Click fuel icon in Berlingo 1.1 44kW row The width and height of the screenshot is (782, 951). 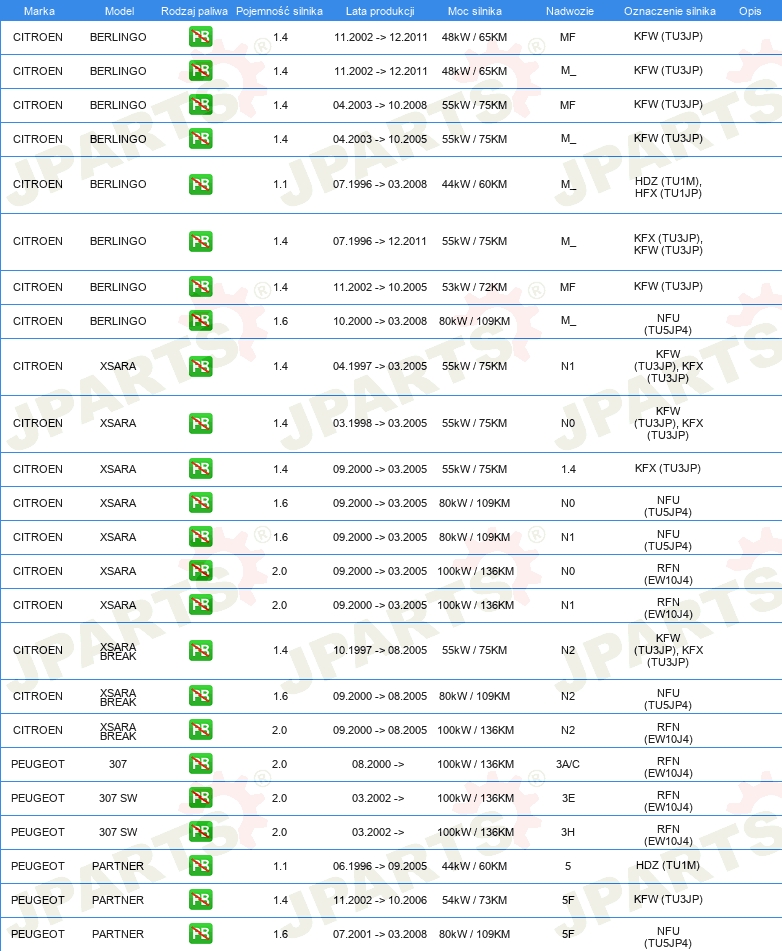201,184
